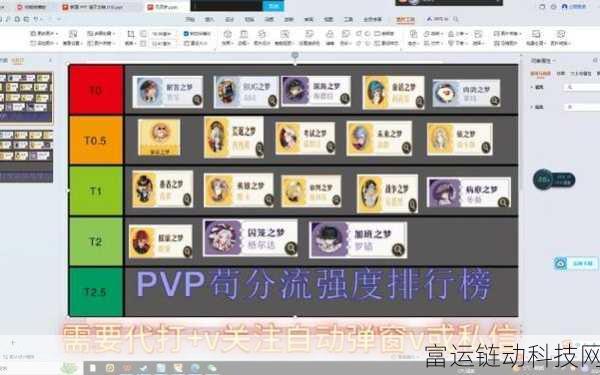This screenshot has width=600, height=375.
Task: Select the light green T2 tier label cell
Action: pyautogui.click(x=96, y=241)
